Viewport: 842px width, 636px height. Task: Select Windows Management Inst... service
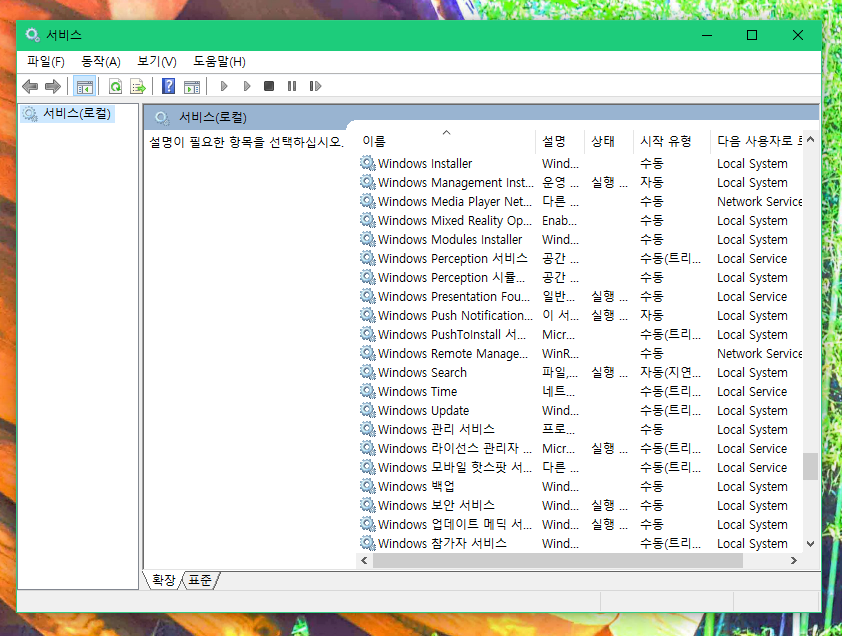(x=581, y=183)
